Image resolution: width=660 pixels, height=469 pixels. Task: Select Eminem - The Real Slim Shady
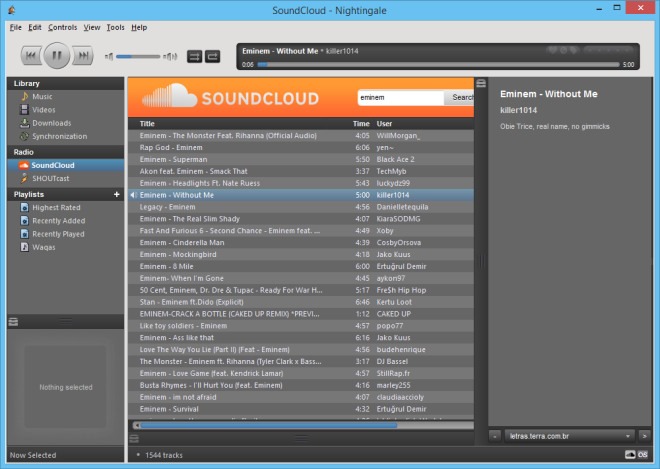(301, 219)
